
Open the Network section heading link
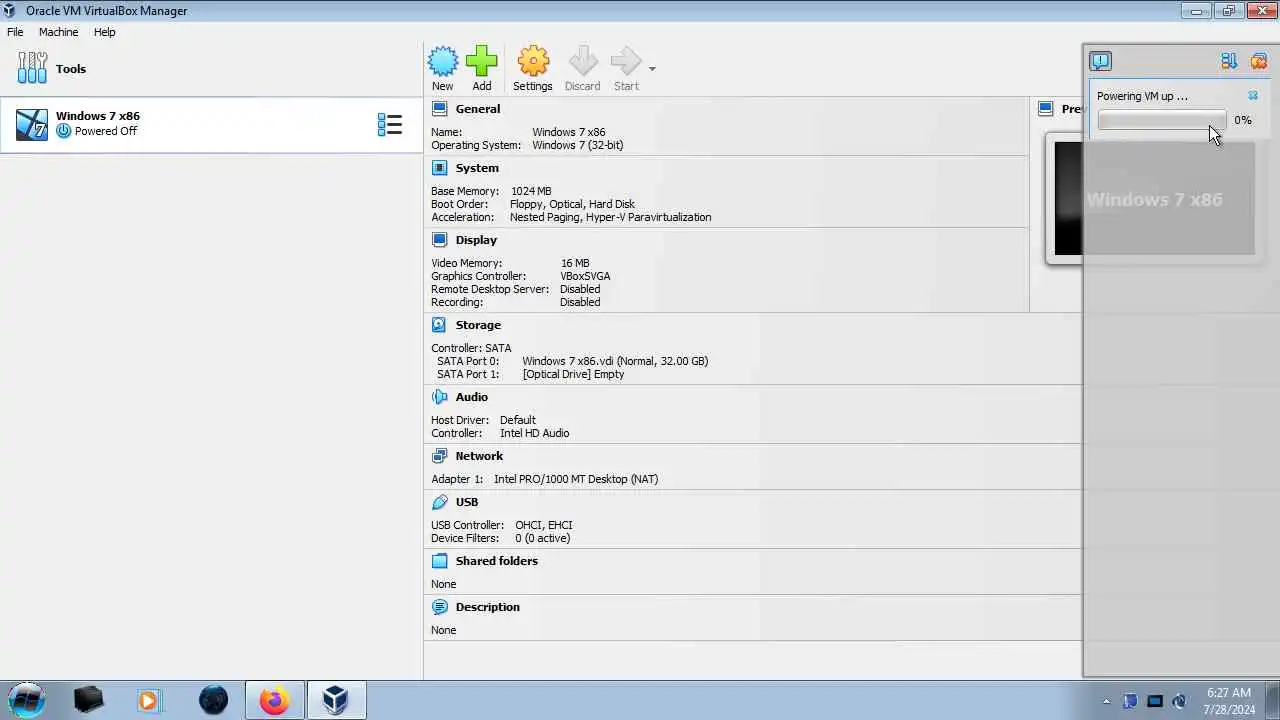tap(479, 456)
